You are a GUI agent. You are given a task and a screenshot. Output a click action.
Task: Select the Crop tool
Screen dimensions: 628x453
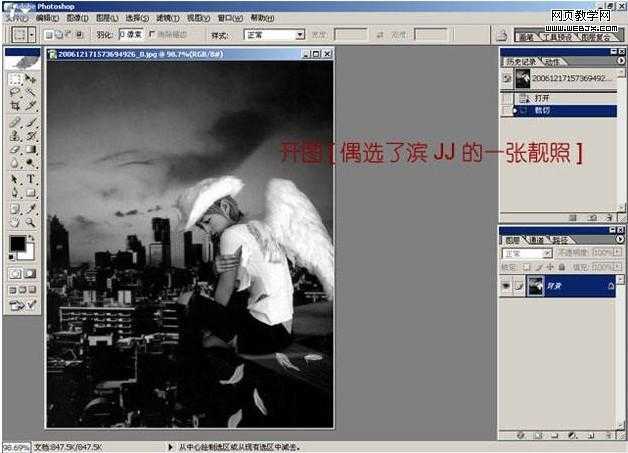pos(15,107)
